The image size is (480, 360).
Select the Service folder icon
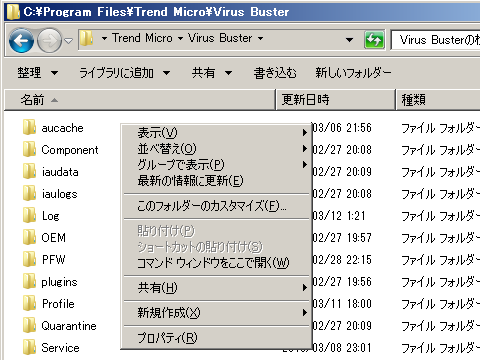pos(29,347)
